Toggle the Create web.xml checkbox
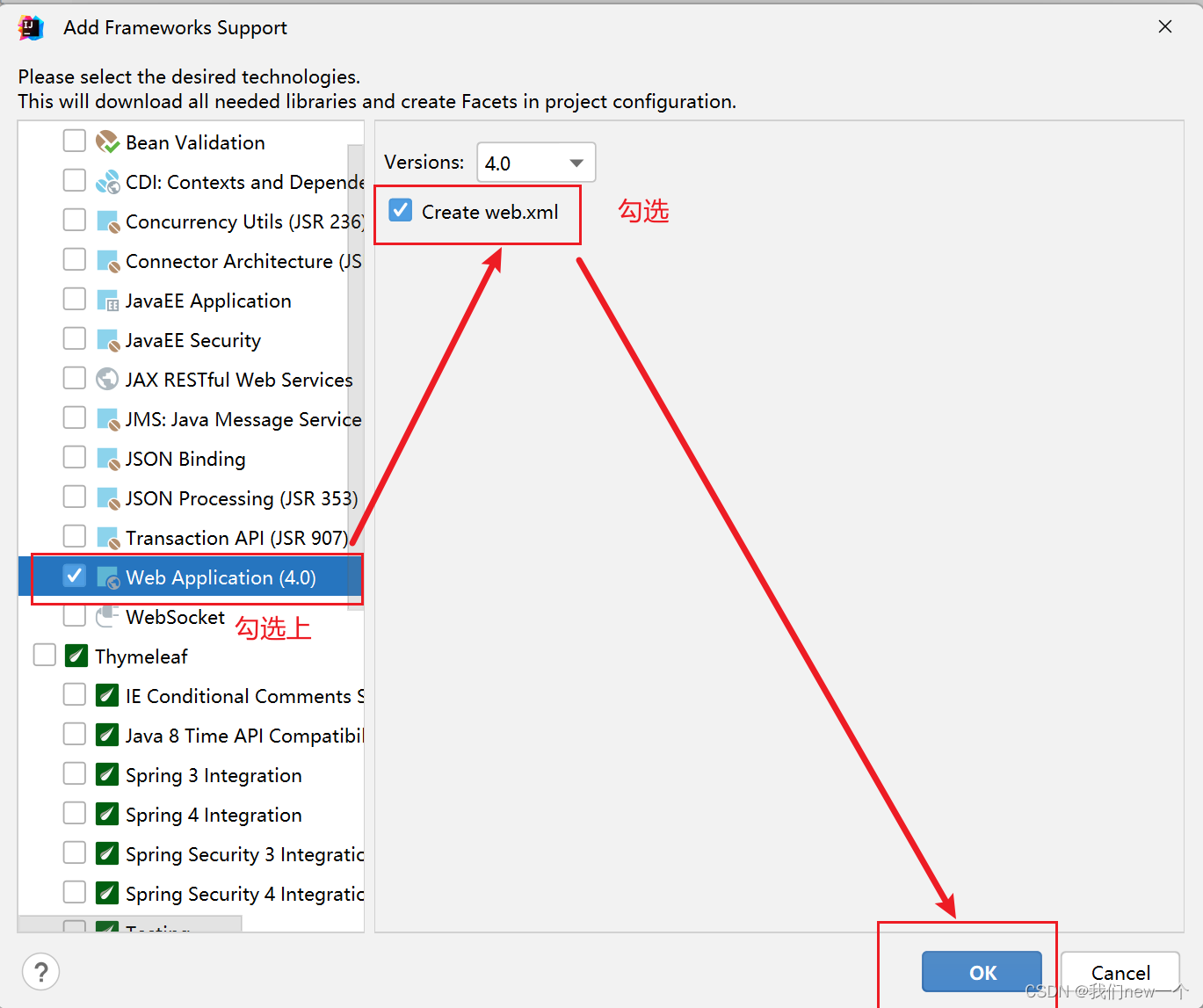This screenshot has height=1008, width=1203. pos(401,210)
